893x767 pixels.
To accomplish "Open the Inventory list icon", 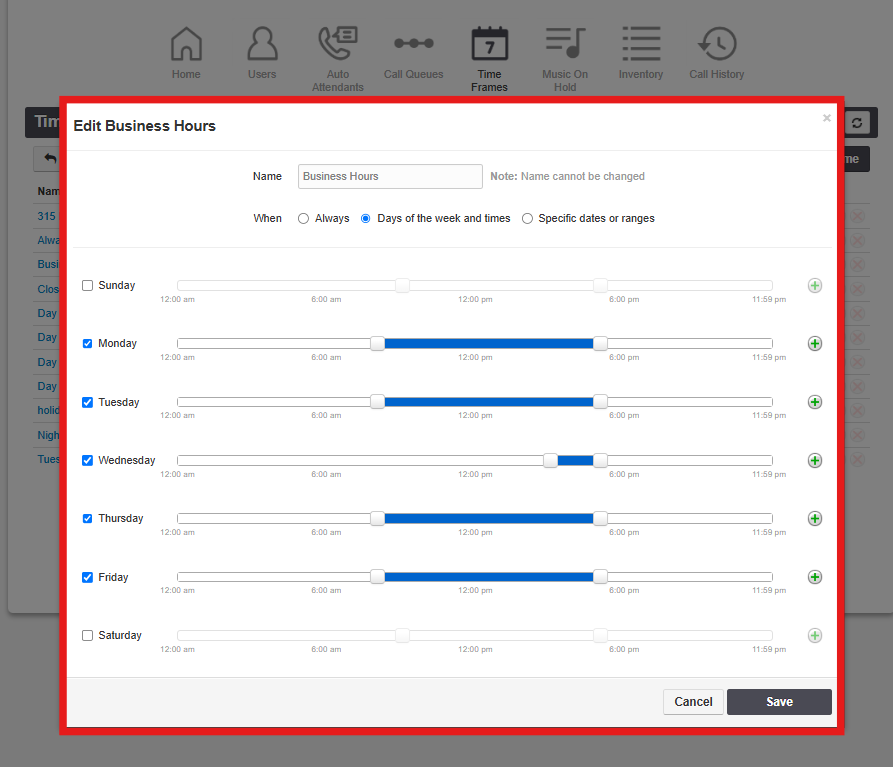I will [x=641, y=44].
